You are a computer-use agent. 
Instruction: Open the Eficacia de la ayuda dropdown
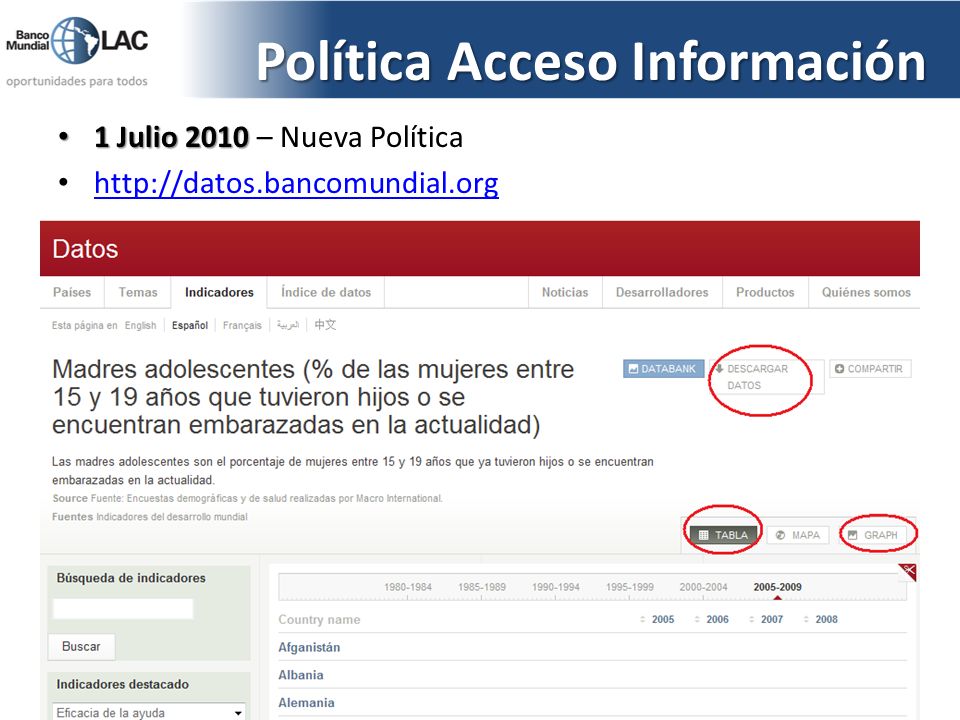(149, 713)
